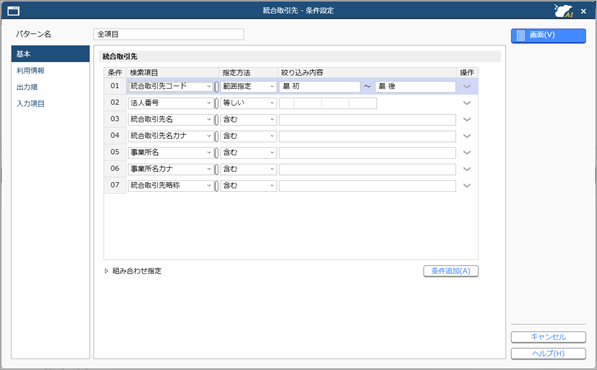597x370 pixels.
Task: Click the bracket icon in row 05
Action: pyautogui.click(x=216, y=153)
